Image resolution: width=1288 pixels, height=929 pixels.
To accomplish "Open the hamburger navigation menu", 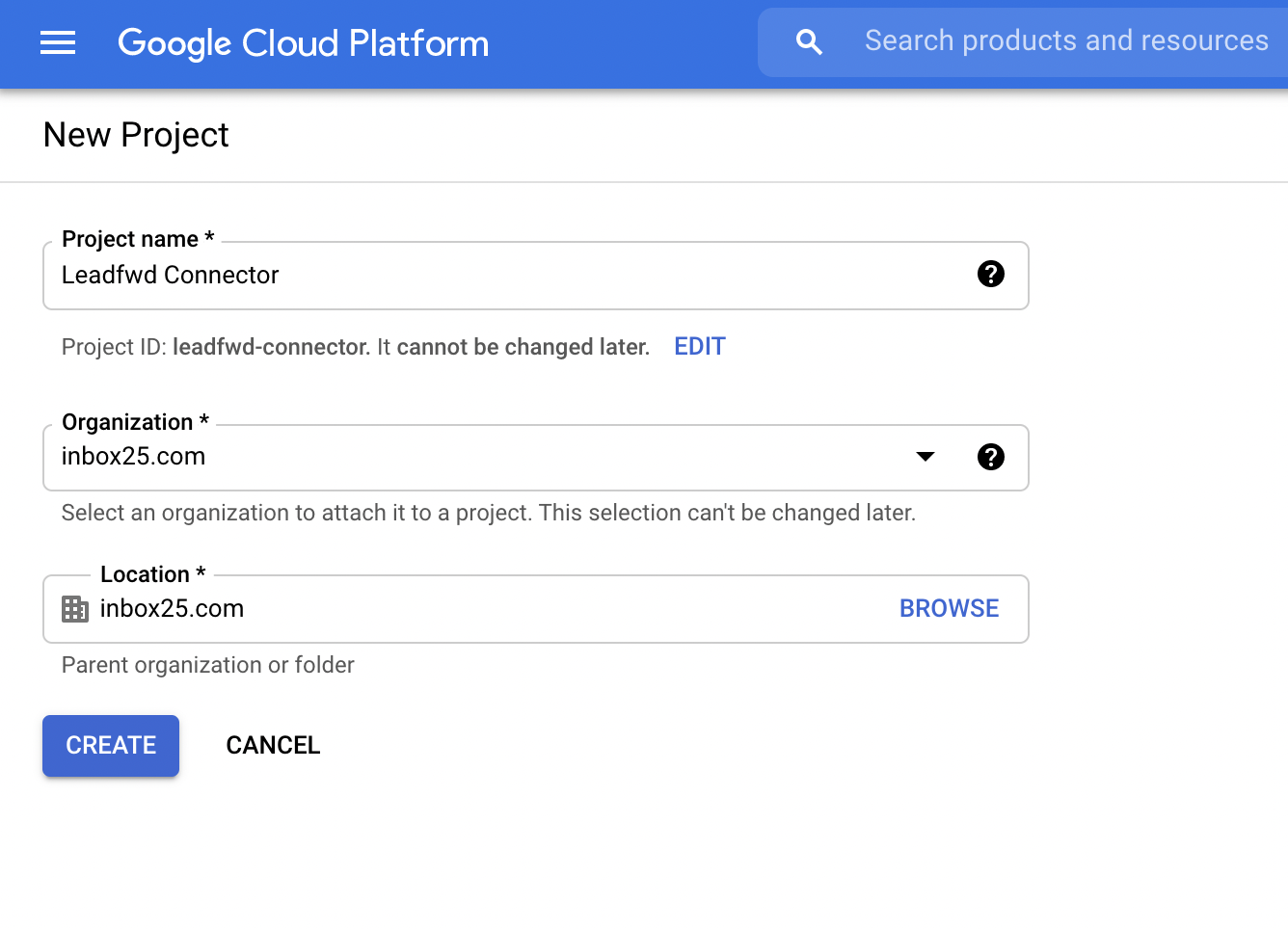I will coord(58,42).
